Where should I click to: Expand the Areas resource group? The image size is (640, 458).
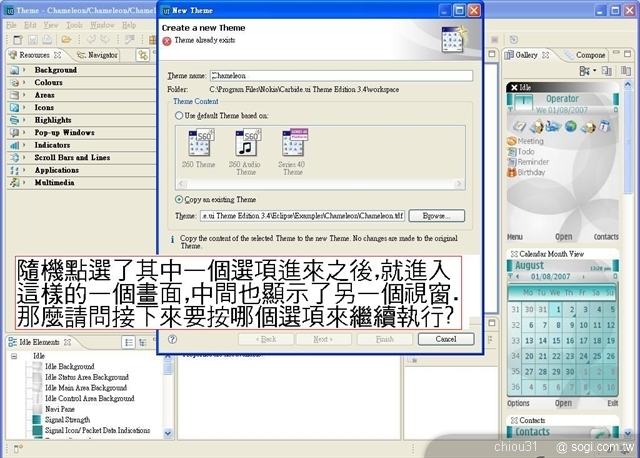(x=24, y=95)
